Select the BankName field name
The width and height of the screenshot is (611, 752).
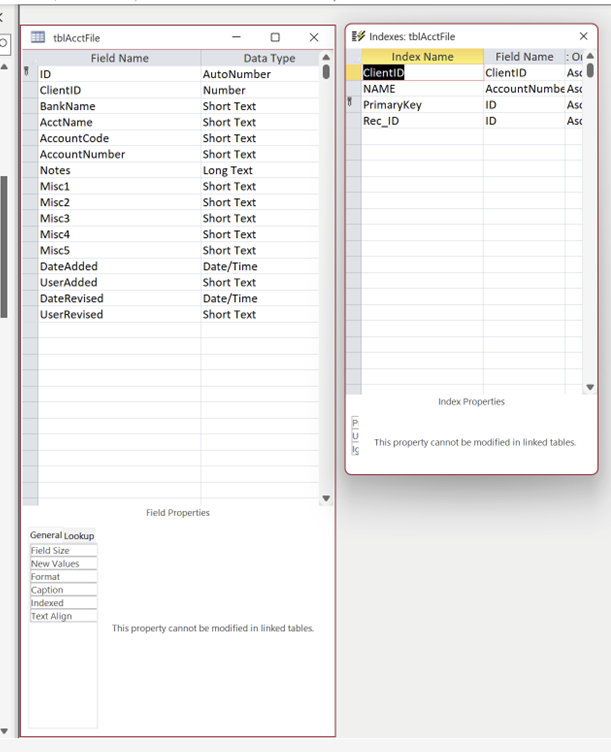tap(119, 106)
